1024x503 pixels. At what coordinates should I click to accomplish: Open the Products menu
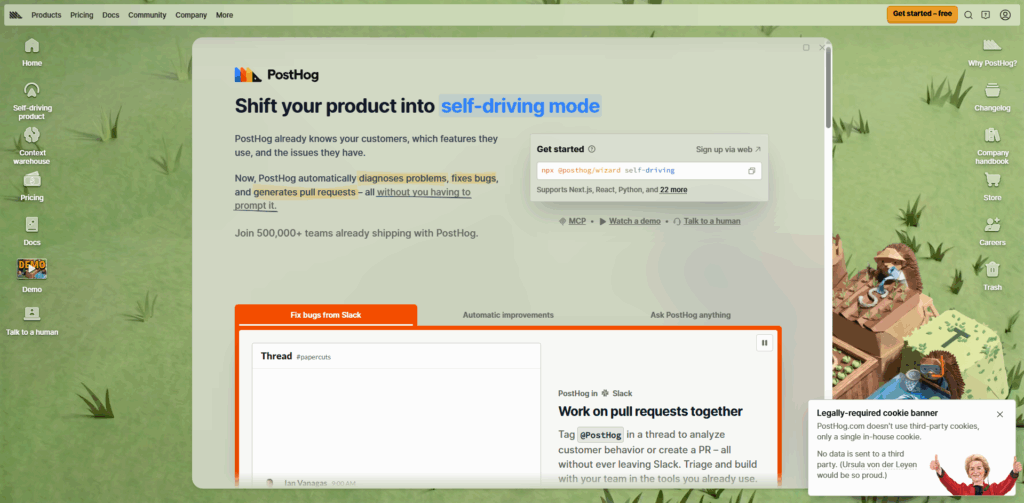46,14
